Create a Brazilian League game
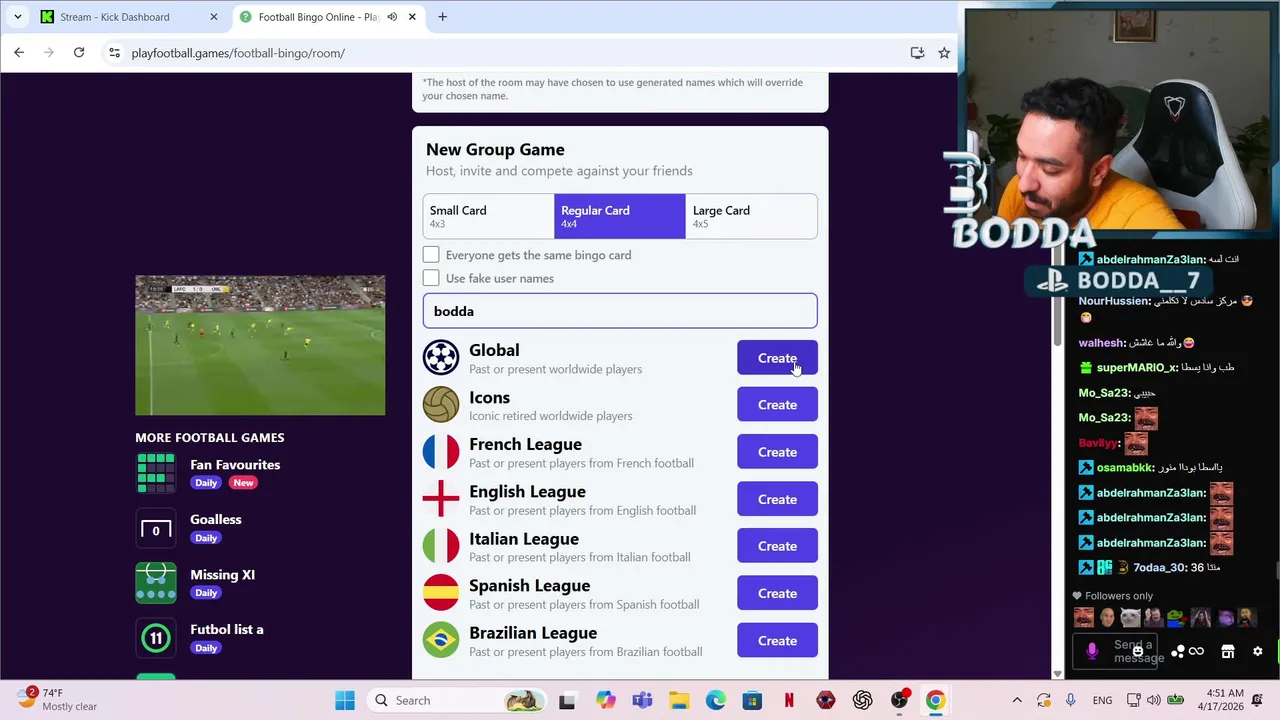This screenshot has width=1280, height=720. [777, 640]
